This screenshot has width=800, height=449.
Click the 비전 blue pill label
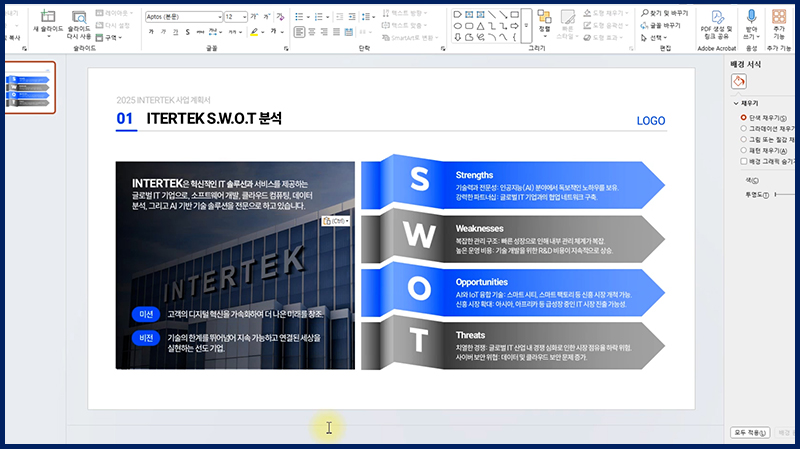[146, 338]
